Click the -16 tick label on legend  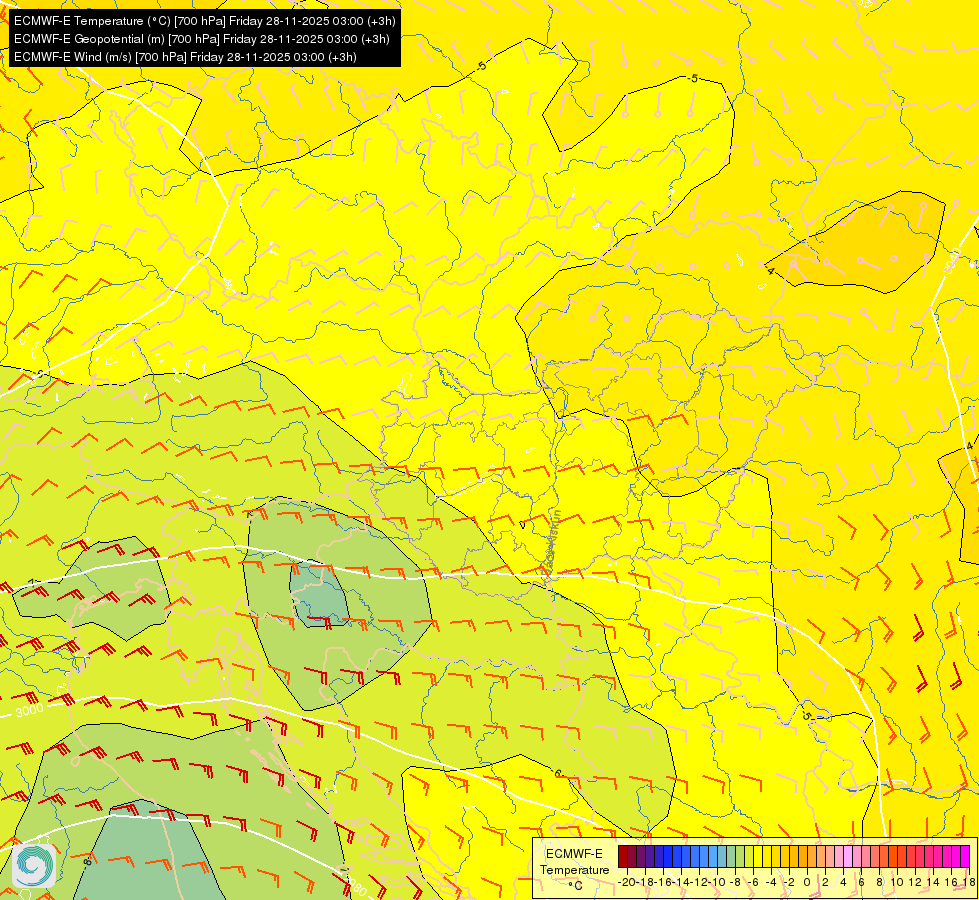[664, 883]
